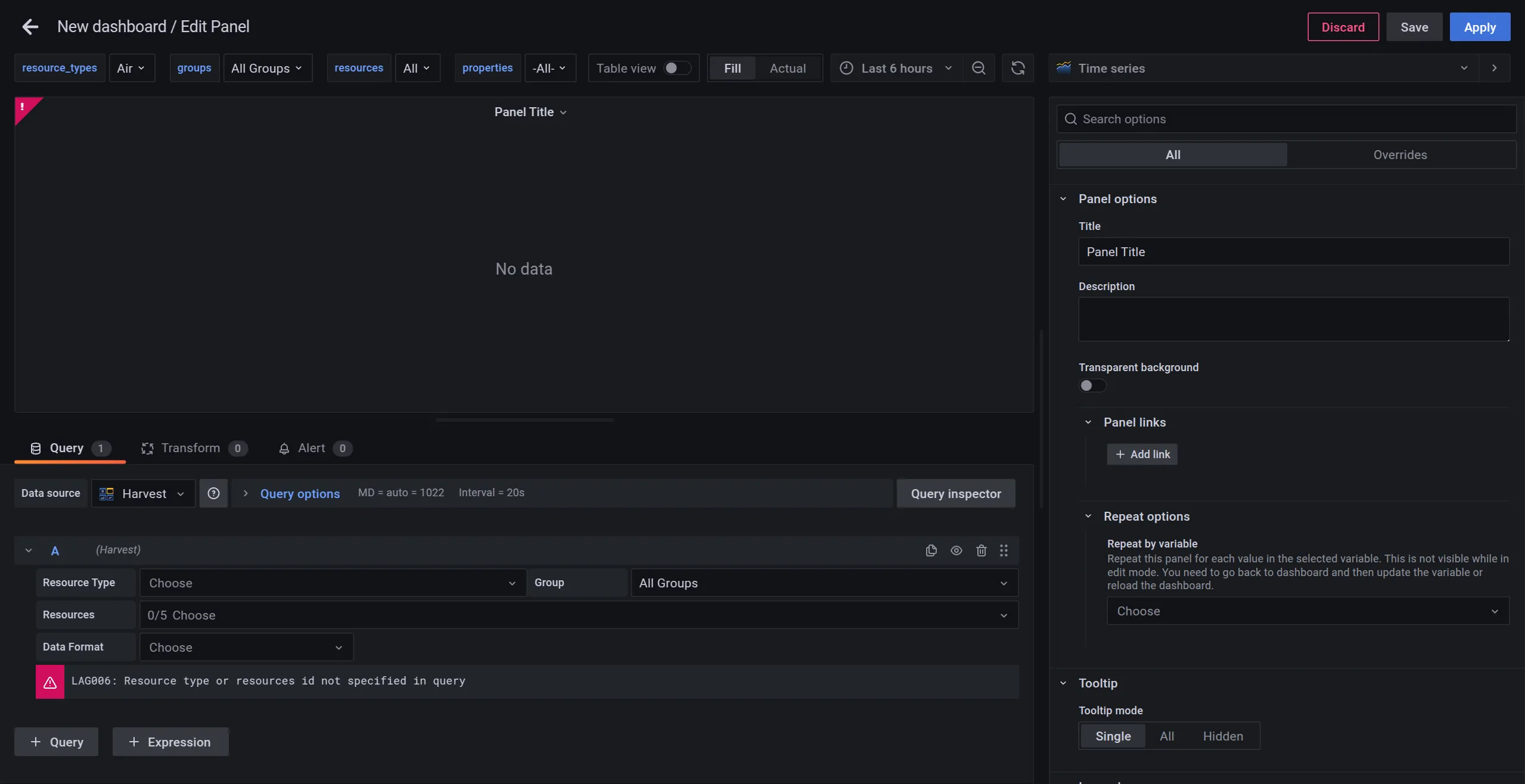Click the Harvest data source icon

point(107,494)
